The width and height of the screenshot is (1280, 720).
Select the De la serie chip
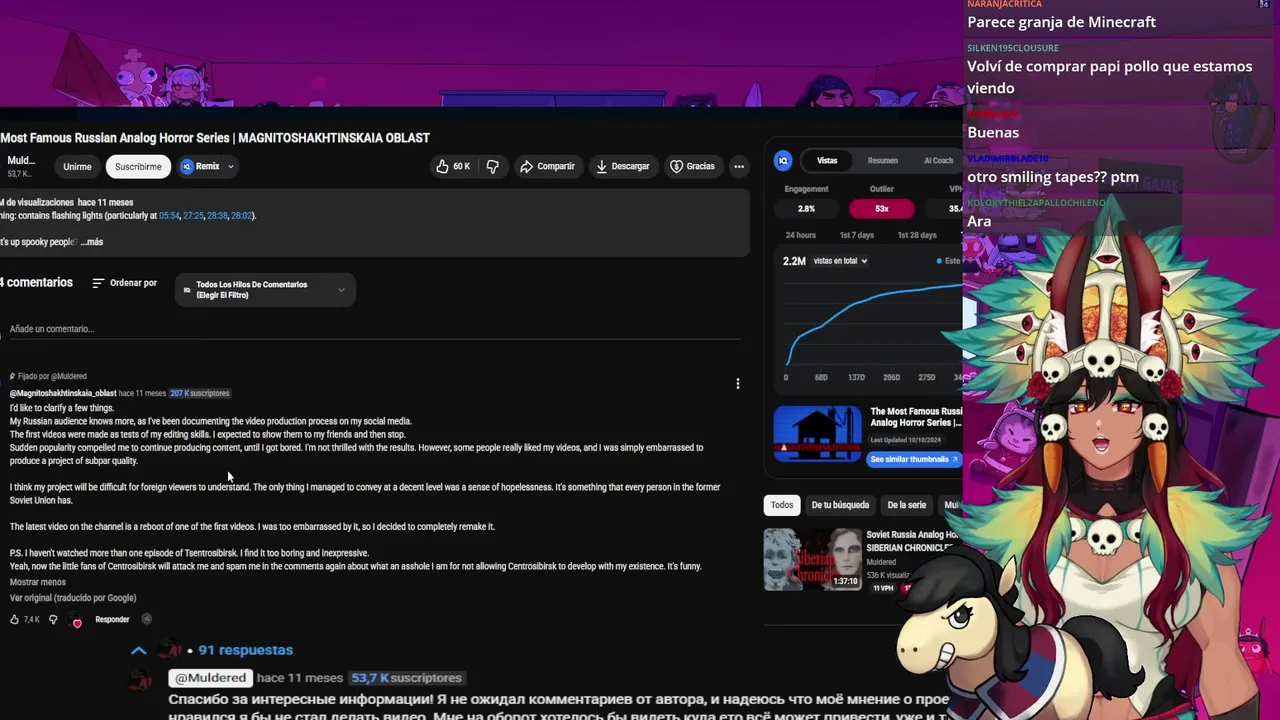(907, 505)
